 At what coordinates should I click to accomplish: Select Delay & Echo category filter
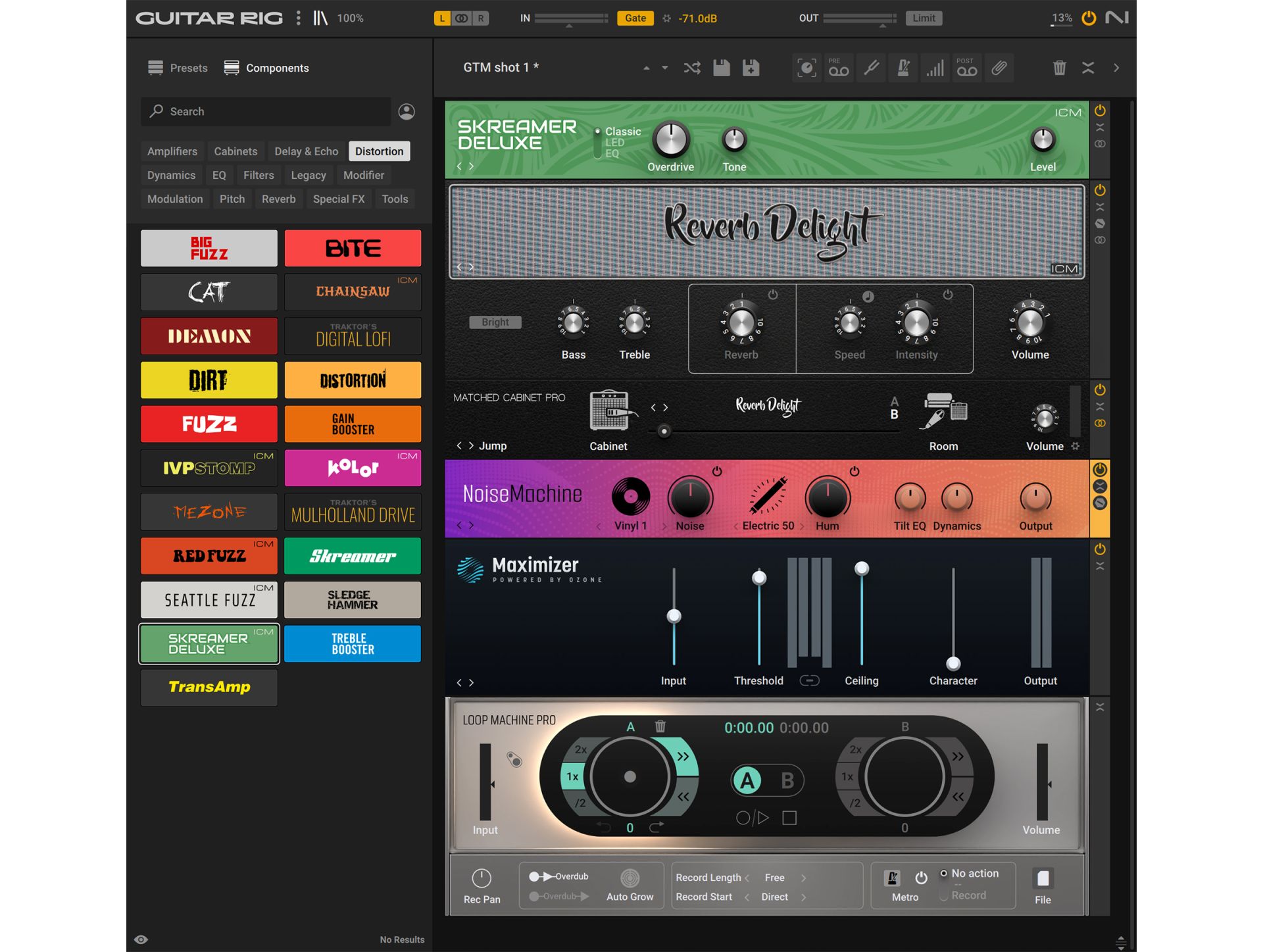tap(307, 151)
